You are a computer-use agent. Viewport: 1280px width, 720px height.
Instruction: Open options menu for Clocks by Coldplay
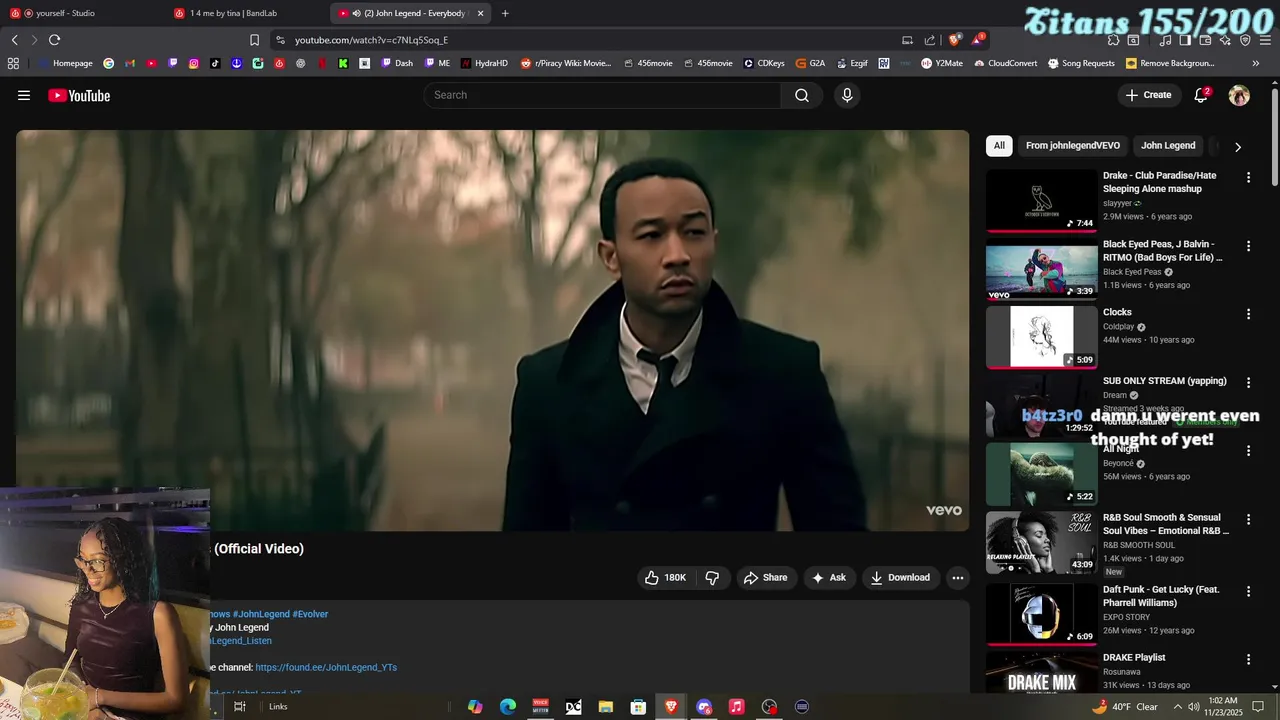point(1248,314)
